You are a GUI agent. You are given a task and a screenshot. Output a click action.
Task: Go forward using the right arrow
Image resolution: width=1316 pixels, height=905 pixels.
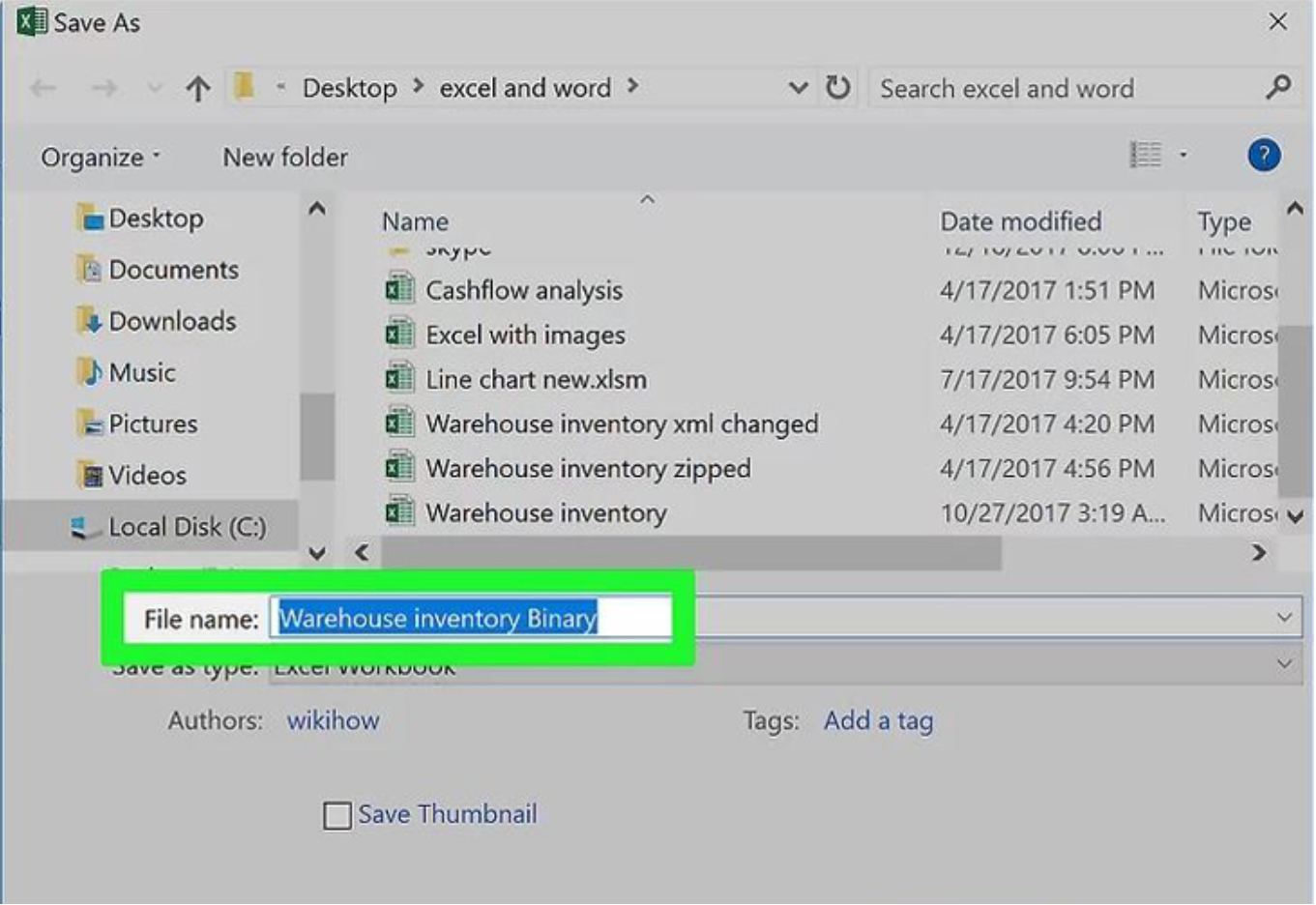pos(104,89)
